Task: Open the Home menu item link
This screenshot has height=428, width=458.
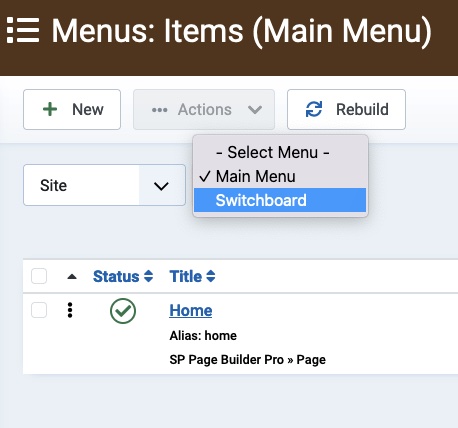Action: (191, 310)
